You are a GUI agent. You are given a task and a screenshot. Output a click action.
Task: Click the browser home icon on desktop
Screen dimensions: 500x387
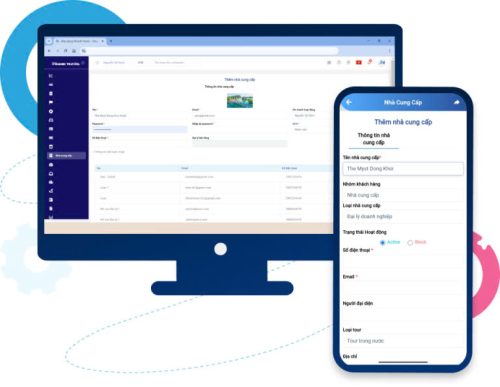point(74,51)
